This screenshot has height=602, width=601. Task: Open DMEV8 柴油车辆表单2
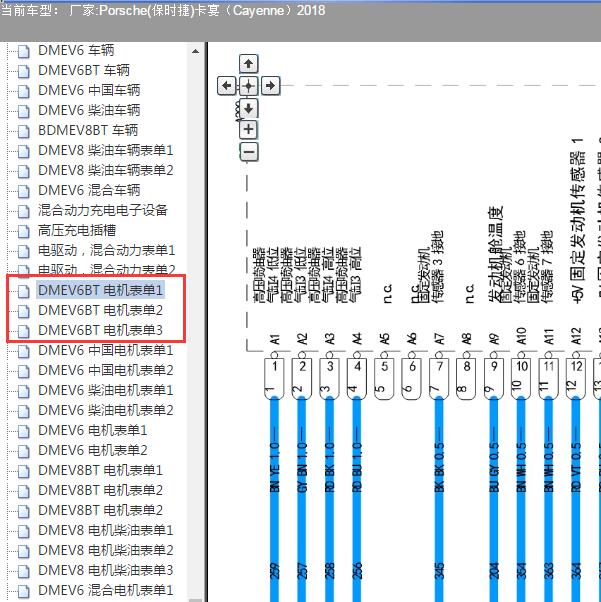point(106,170)
